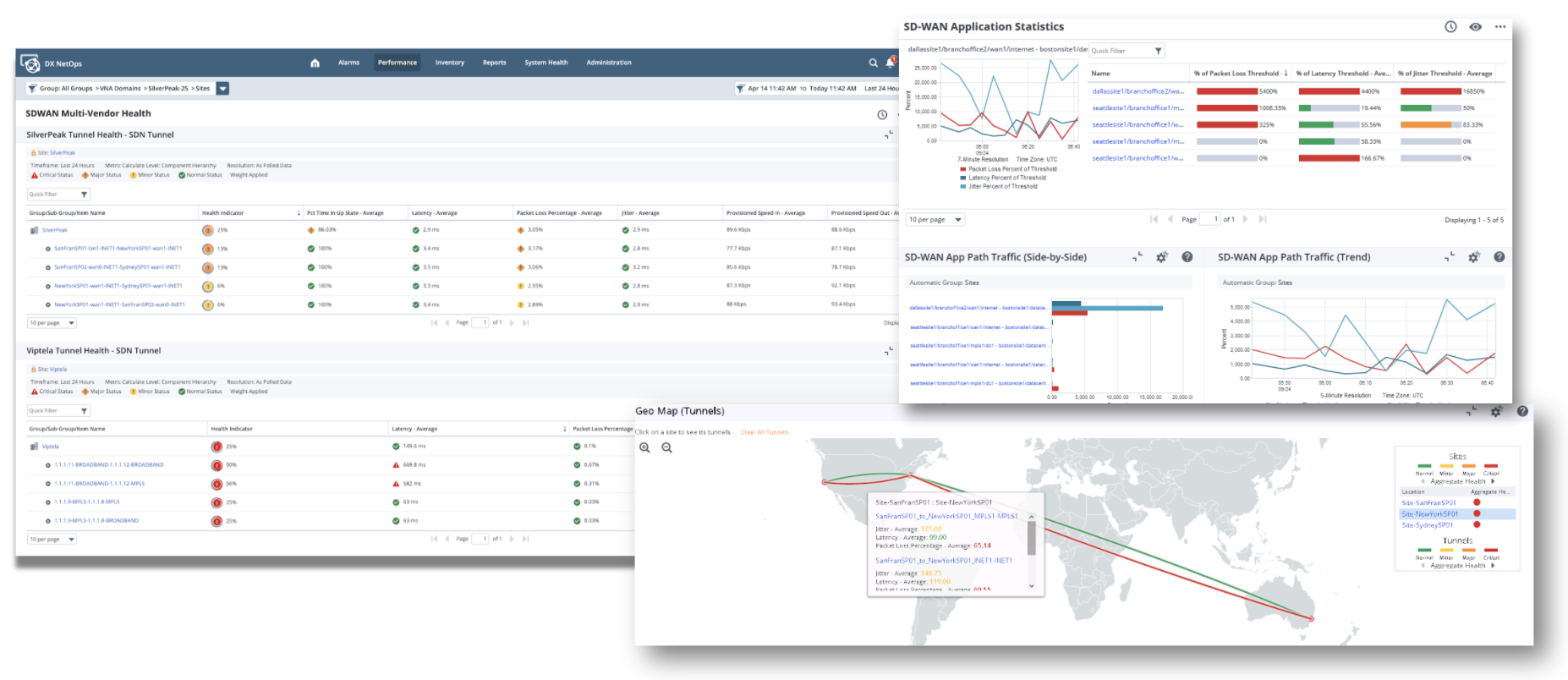Open the Alarms menu

pos(348,63)
